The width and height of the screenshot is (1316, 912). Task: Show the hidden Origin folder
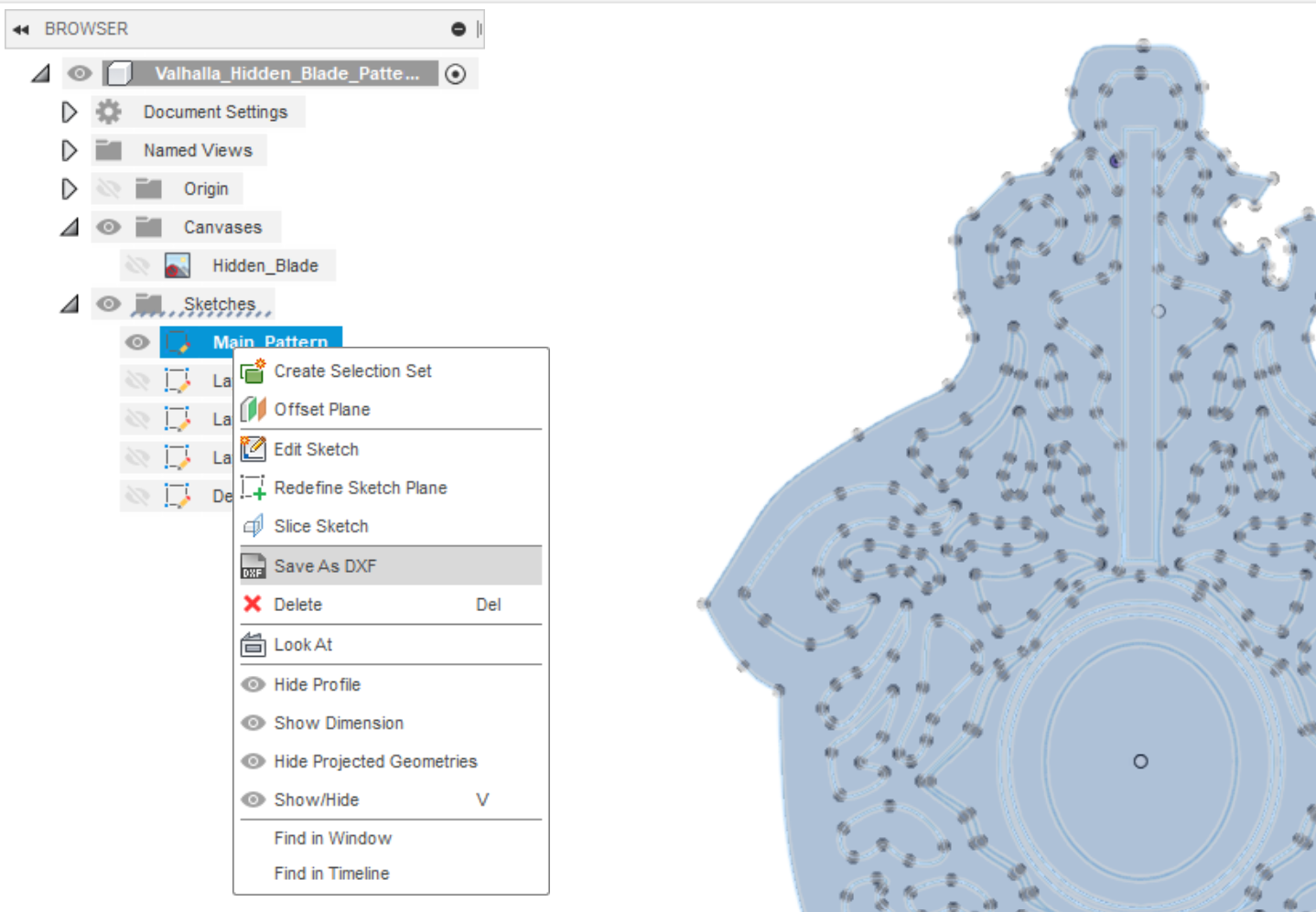(109, 188)
